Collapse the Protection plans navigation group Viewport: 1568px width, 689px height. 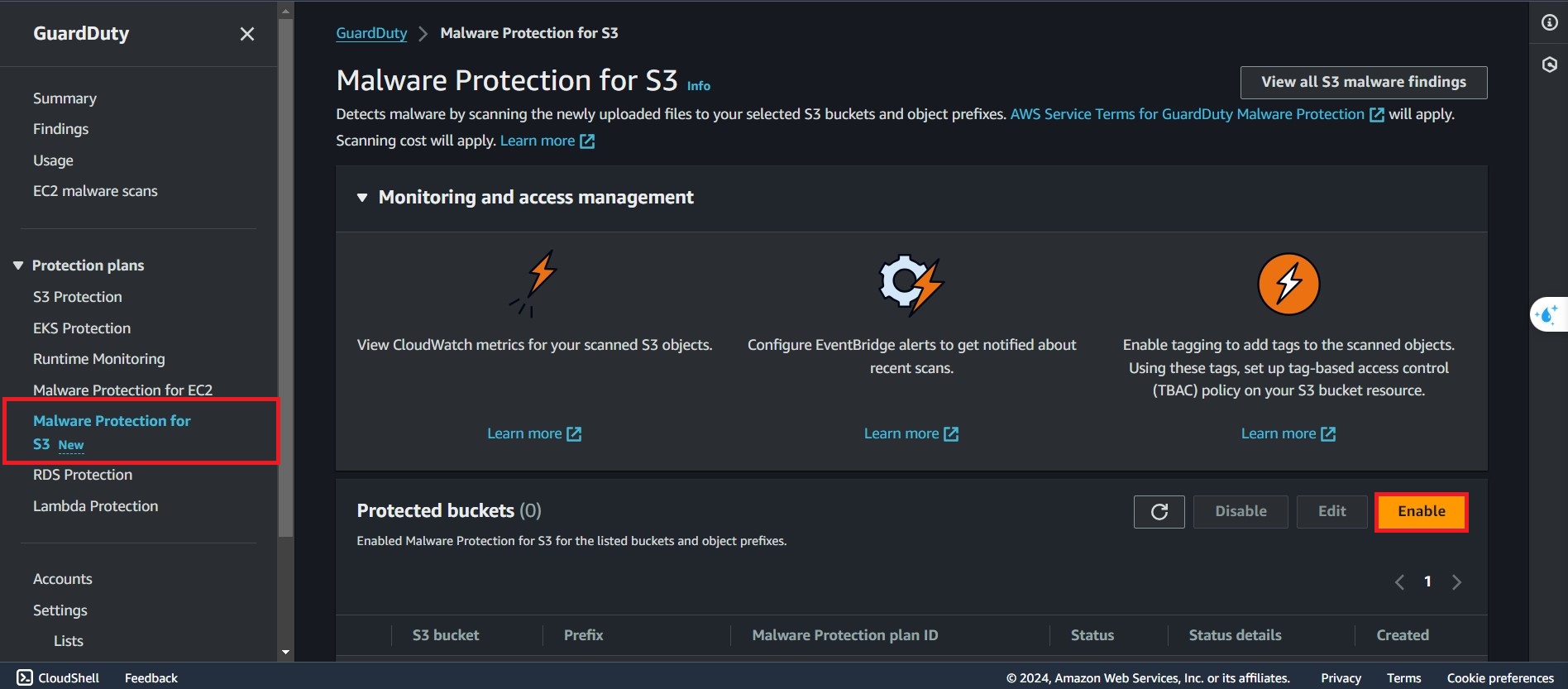pos(18,266)
